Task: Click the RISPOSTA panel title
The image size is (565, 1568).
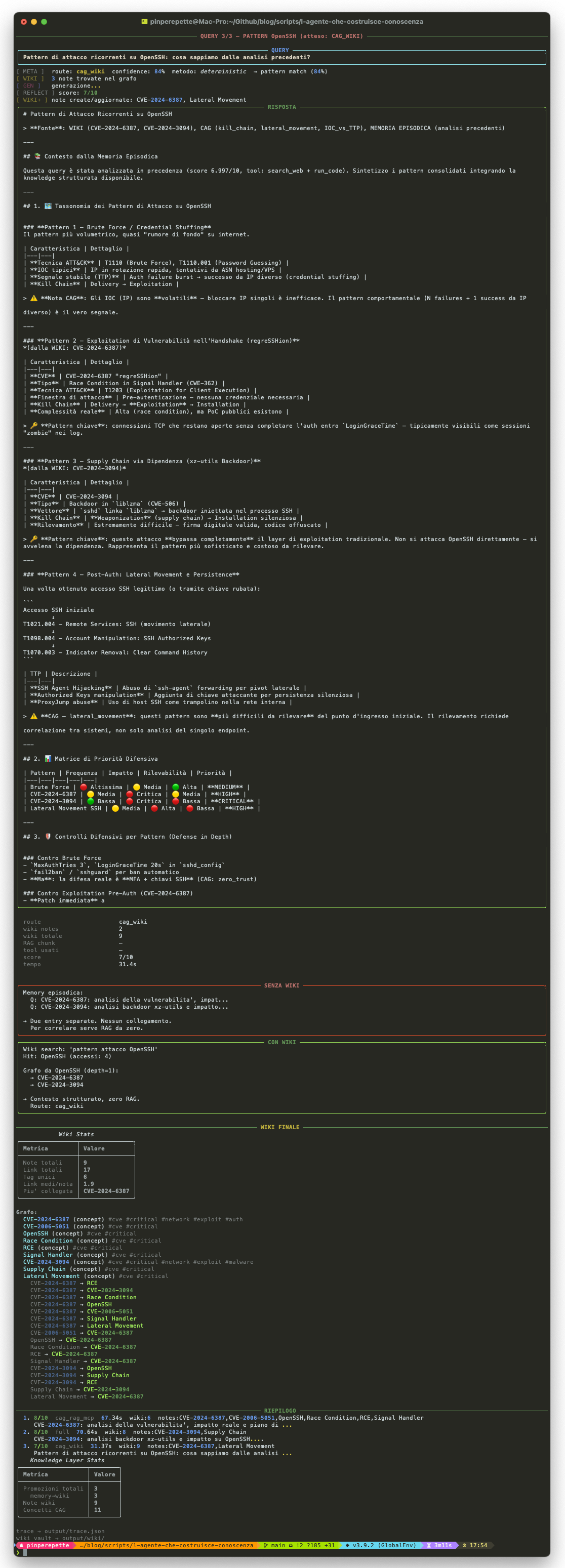Action: pos(281,107)
